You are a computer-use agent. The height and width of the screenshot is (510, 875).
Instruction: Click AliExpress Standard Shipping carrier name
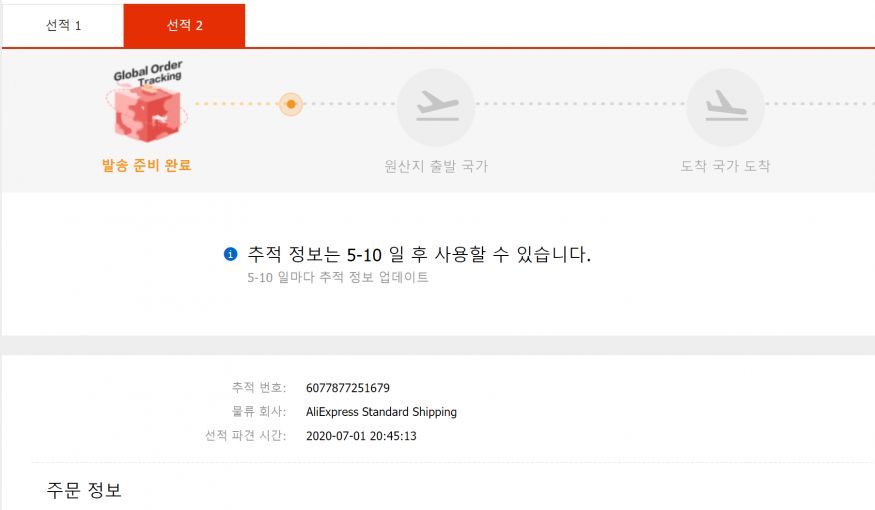pos(381,412)
